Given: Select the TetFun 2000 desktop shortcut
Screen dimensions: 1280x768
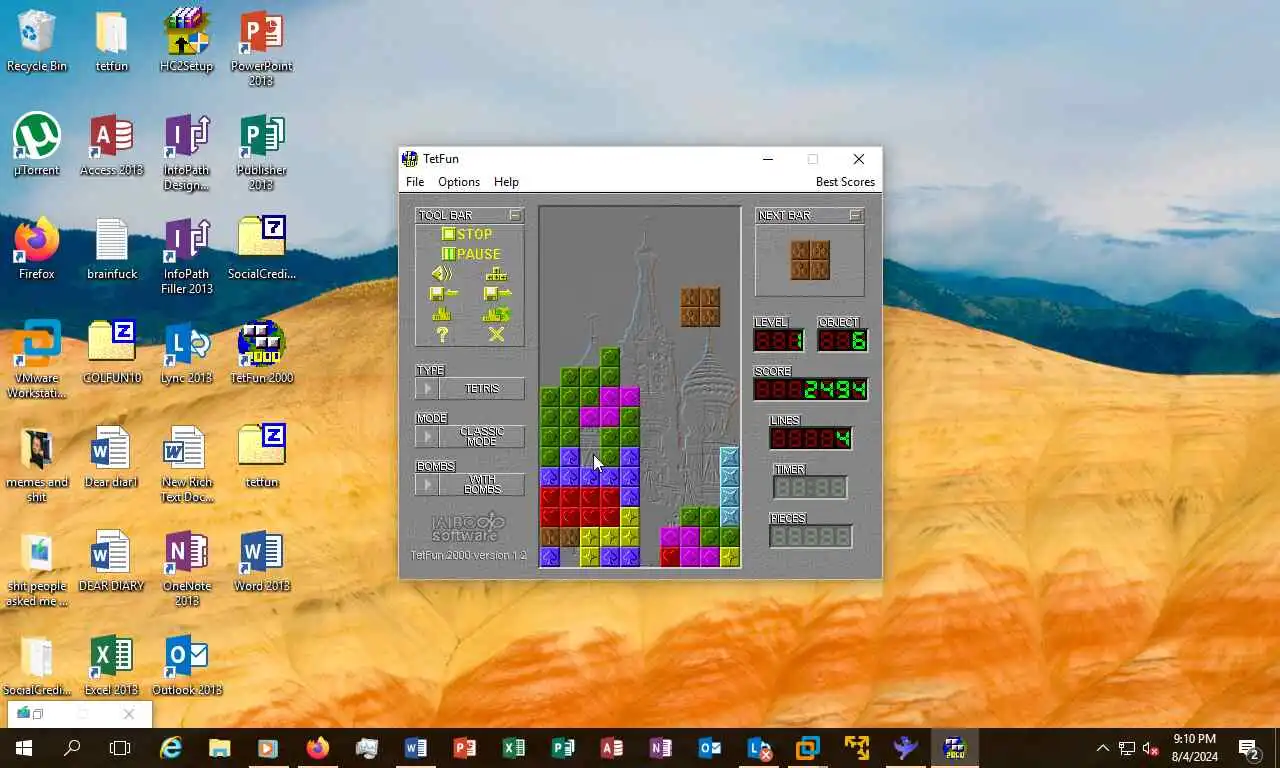Looking at the screenshot, I should coord(262,354).
